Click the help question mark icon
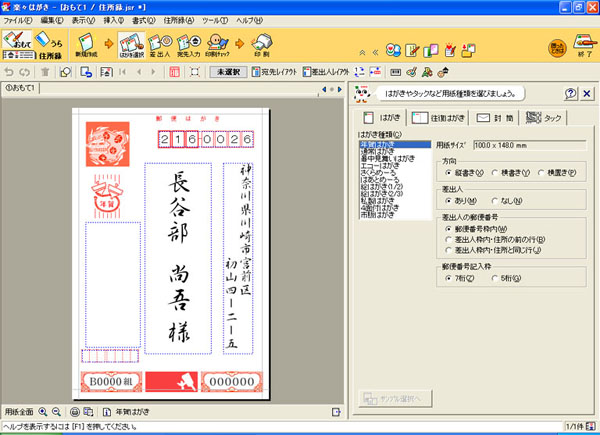 click(x=570, y=93)
